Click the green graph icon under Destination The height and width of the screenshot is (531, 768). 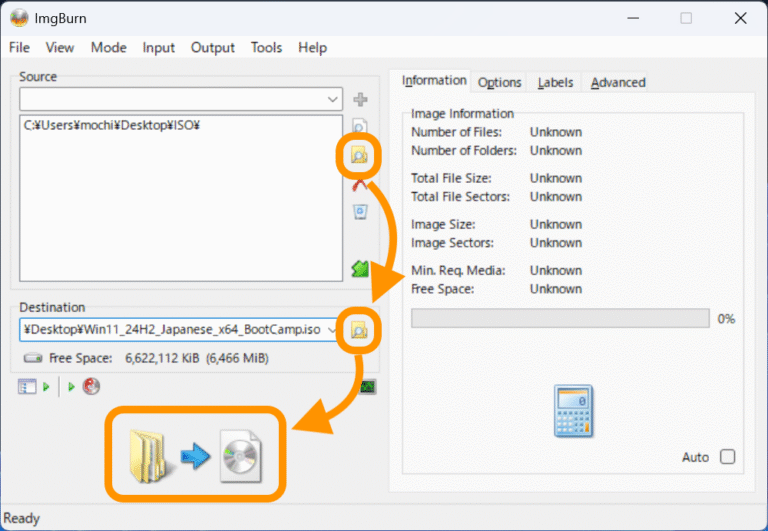(x=368, y=386)
